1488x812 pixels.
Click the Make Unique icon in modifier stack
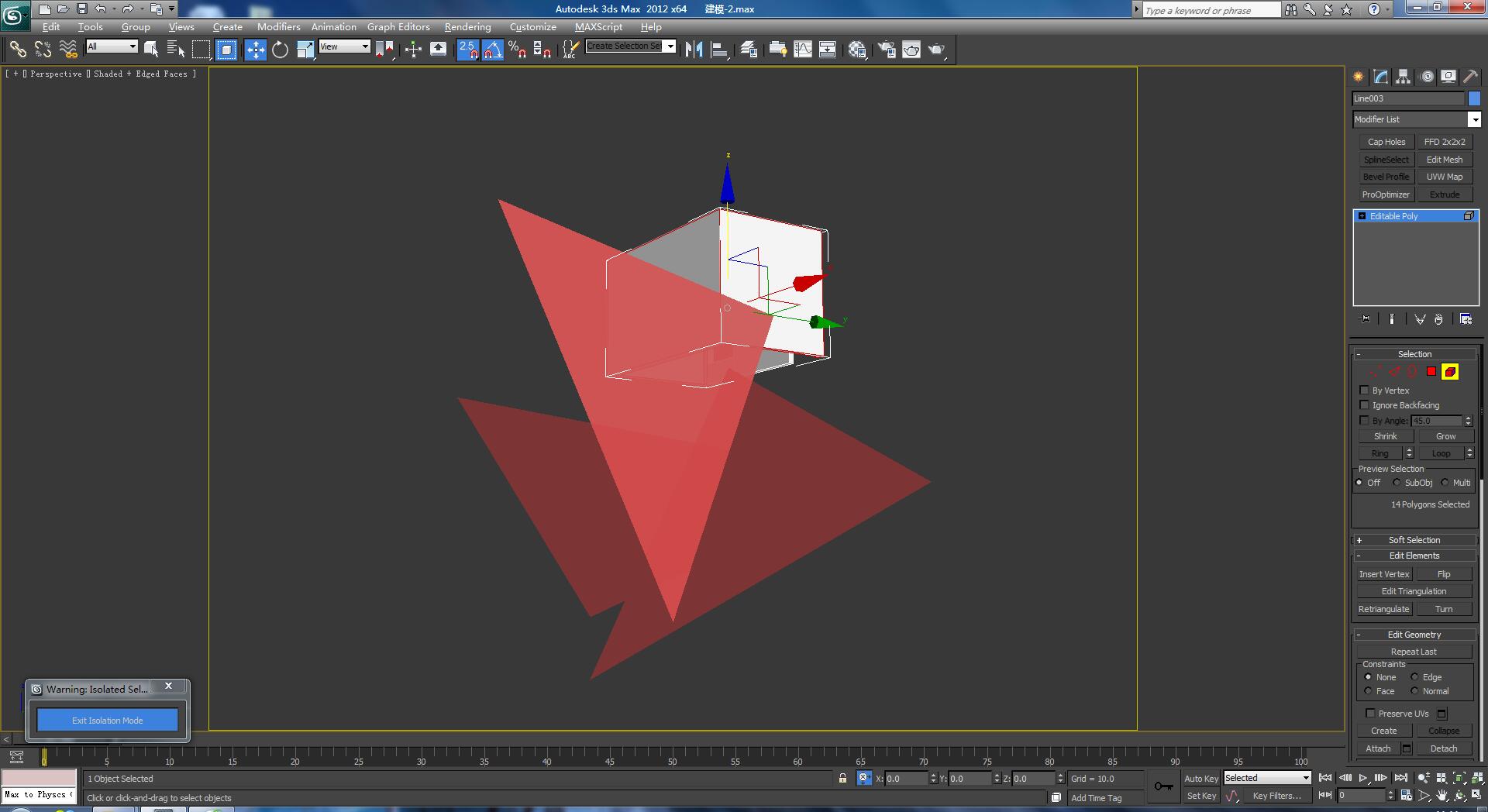tap(1420, 319)
